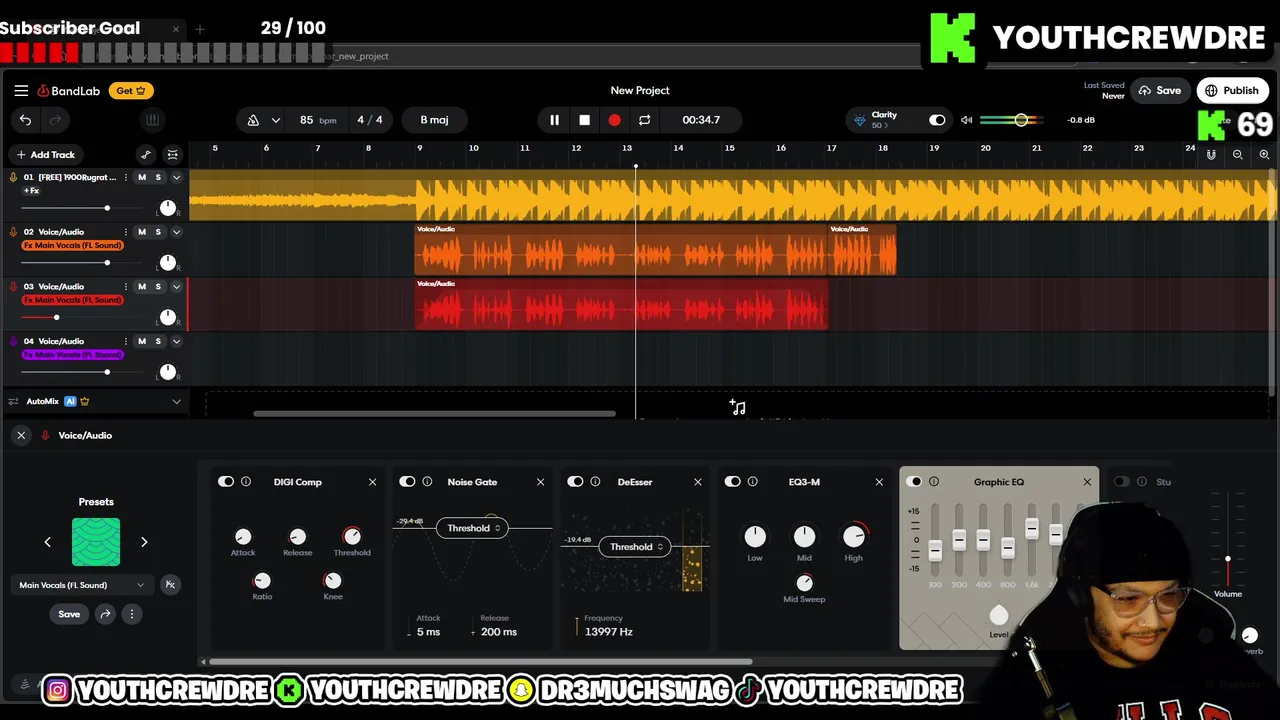The width and height of the screenshot is (1280, 720).
Task: Click the add loop music note icon
Action: 738,407
